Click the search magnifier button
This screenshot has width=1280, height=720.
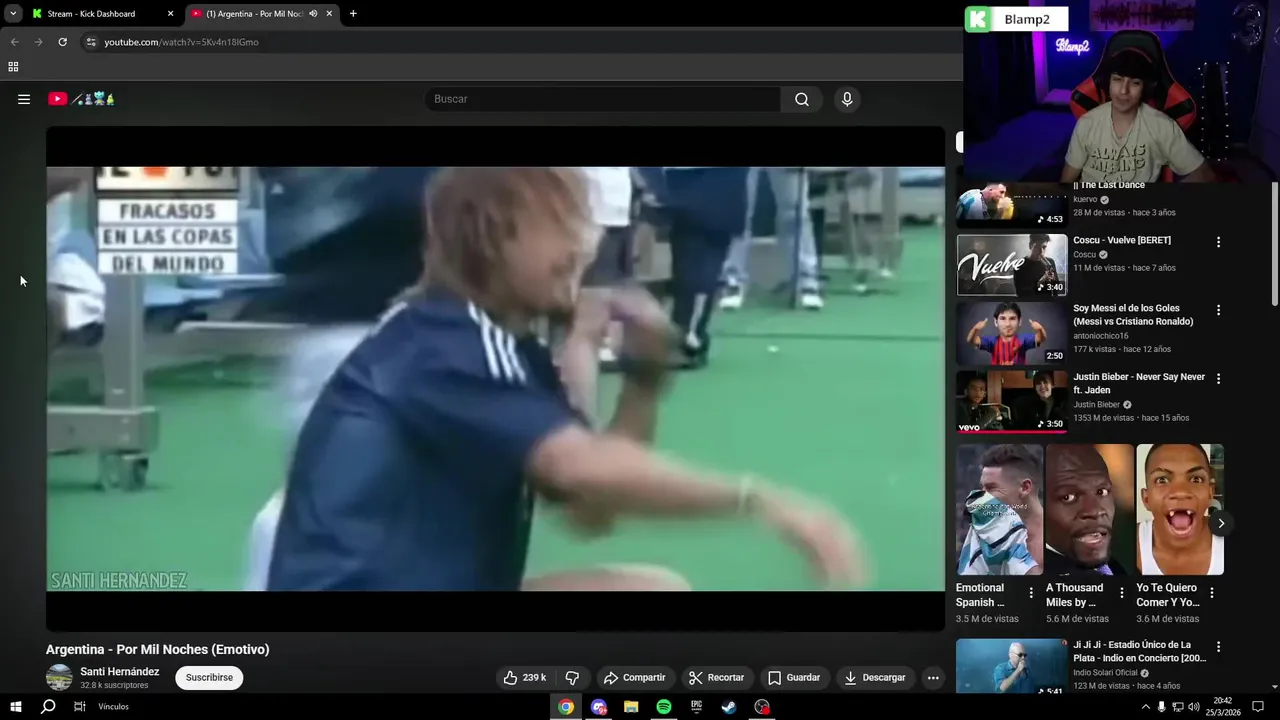point(802,99)
